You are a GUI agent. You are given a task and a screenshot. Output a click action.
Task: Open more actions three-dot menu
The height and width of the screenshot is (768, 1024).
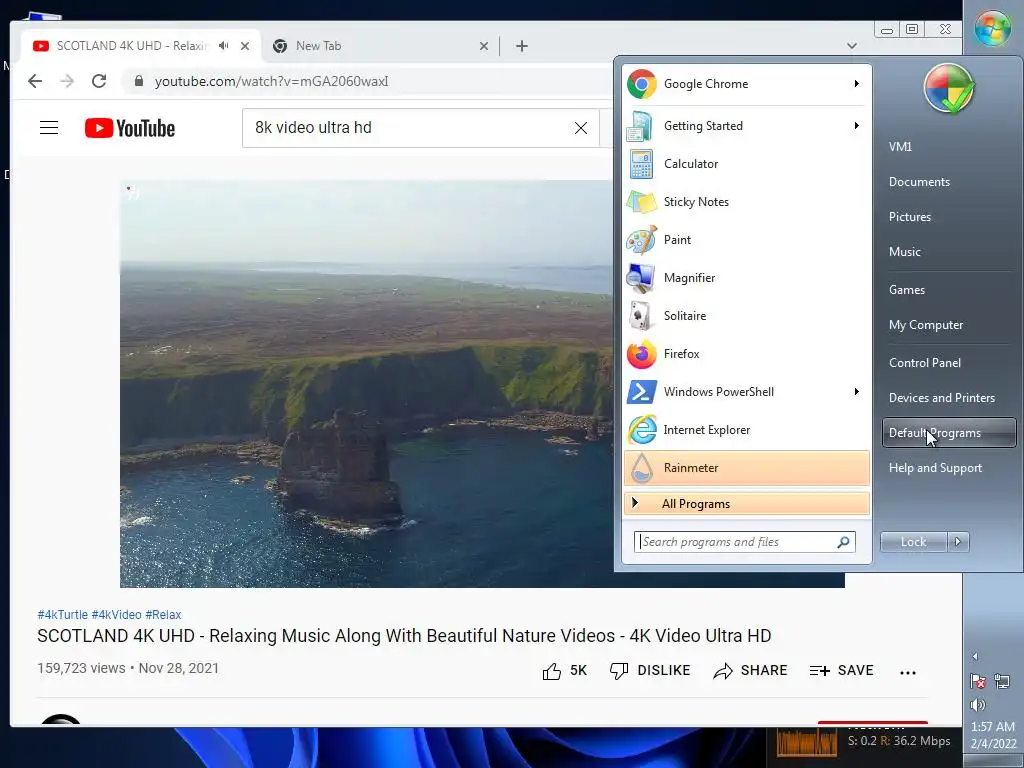click(908, 672)
